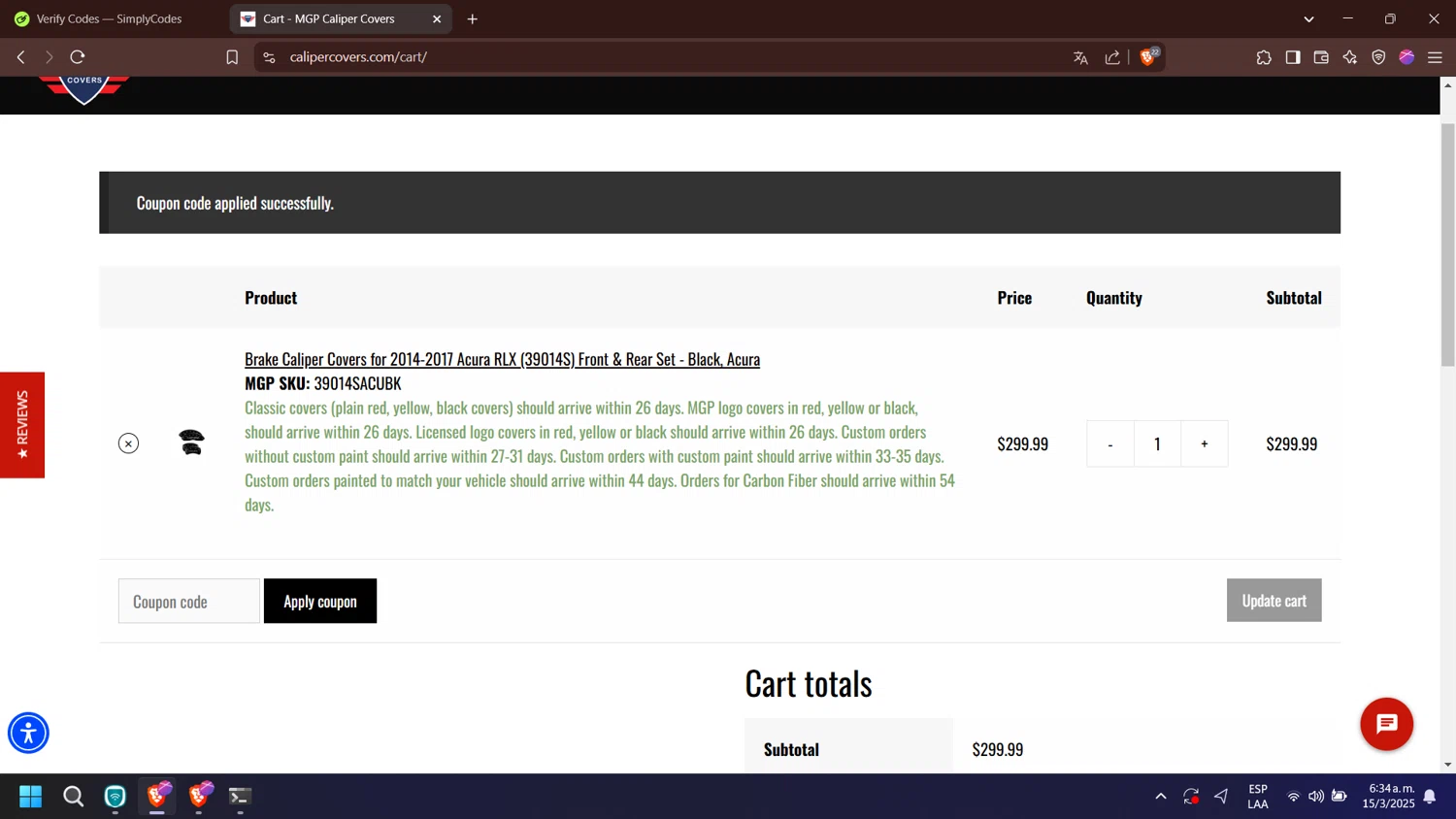Image resolution: width=1456 pixels, height=819 pixels.
Task: Click the scrollbar down arrow
Action: tap(1447, 765)
